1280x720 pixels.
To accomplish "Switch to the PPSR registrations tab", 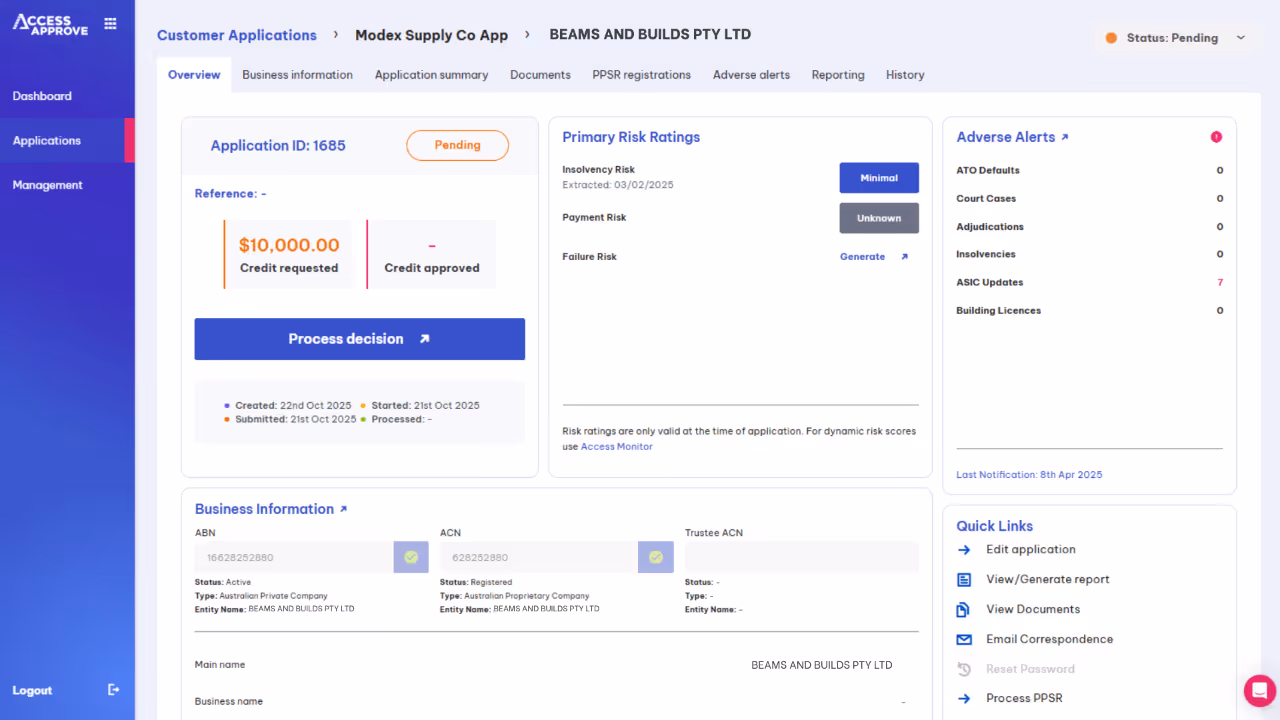I will point(641,75).
